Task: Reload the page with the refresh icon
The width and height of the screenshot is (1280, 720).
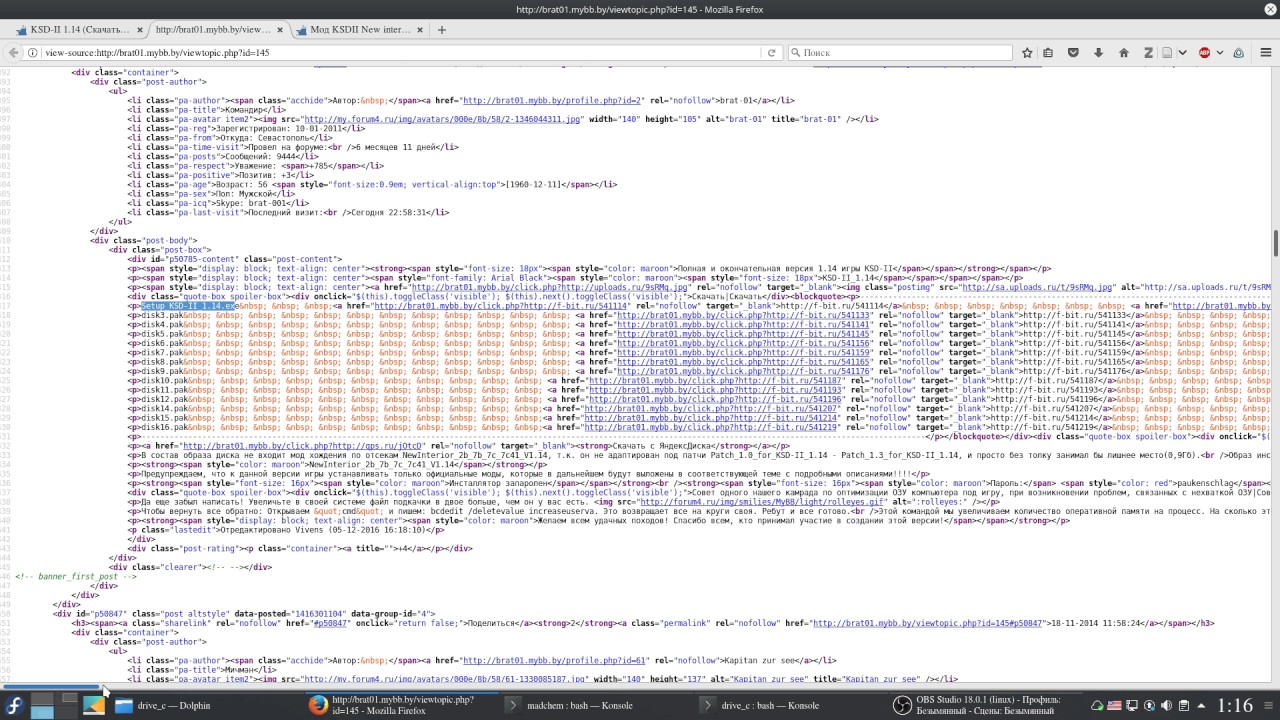Action: [771, 52]
